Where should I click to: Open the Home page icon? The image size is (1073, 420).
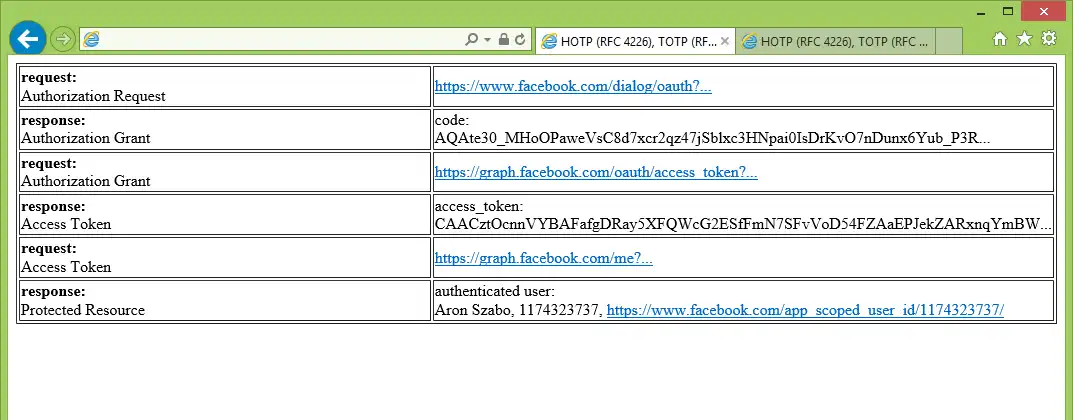1000,39
